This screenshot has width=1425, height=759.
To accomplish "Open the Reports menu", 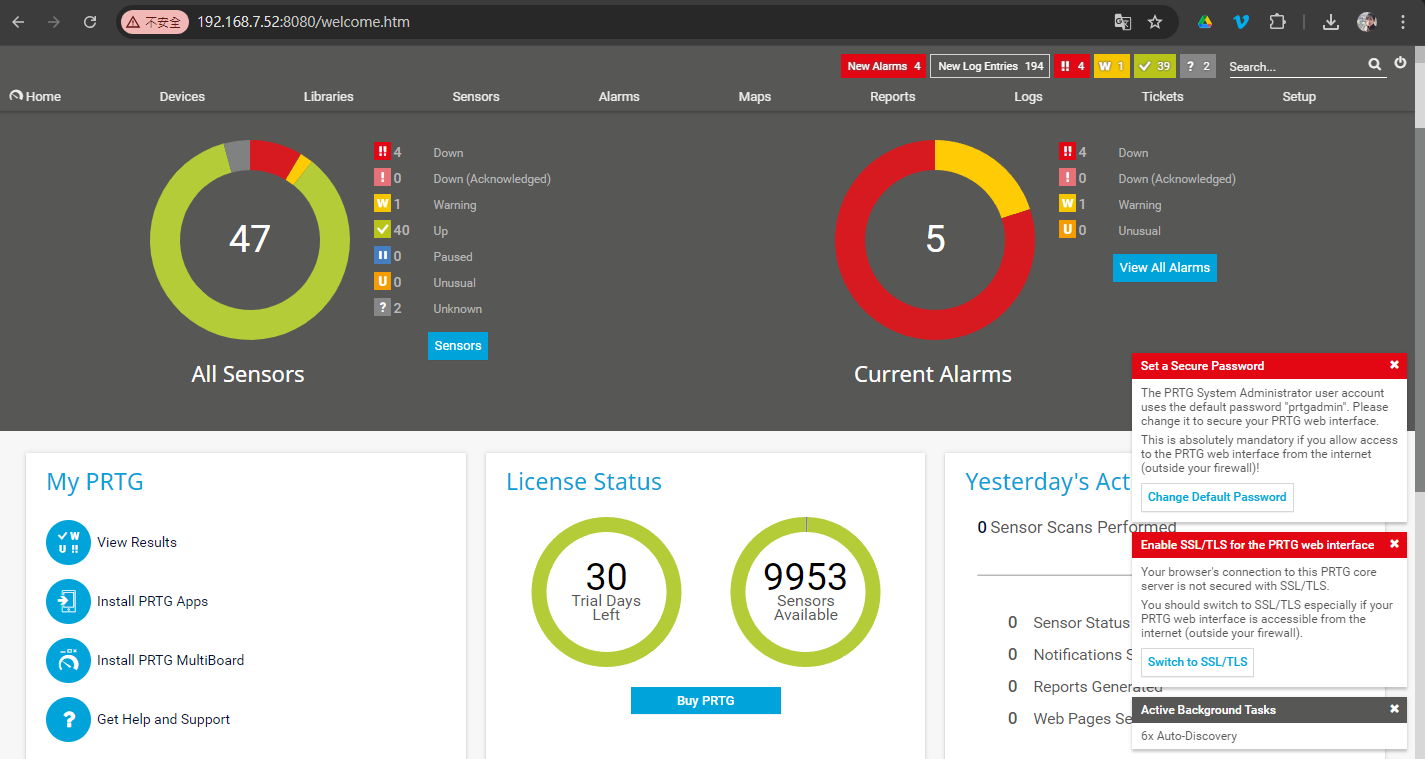I will click(893, 96).
